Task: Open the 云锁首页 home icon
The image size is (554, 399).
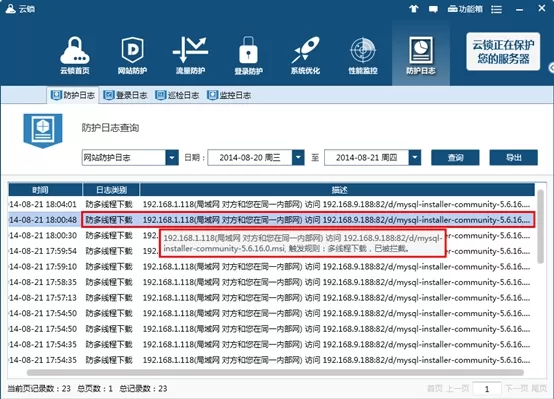Action: click(x=75, y=55)
